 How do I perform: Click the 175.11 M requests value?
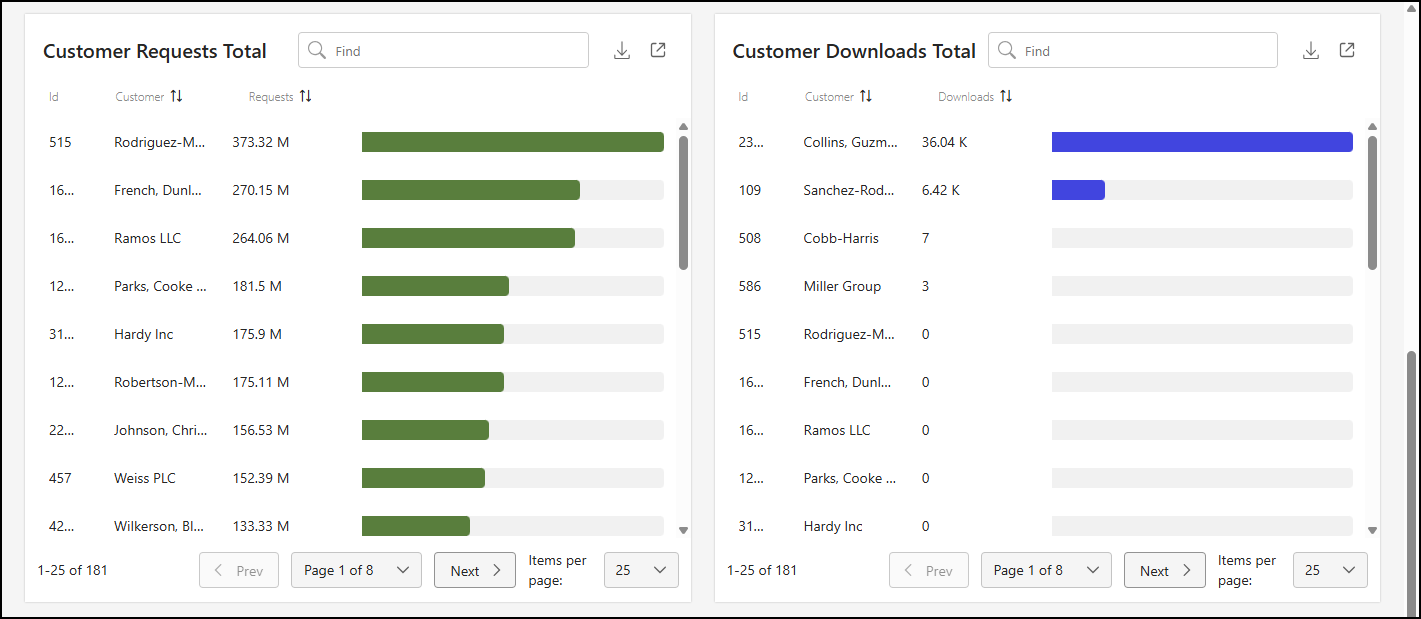point(261,382)
